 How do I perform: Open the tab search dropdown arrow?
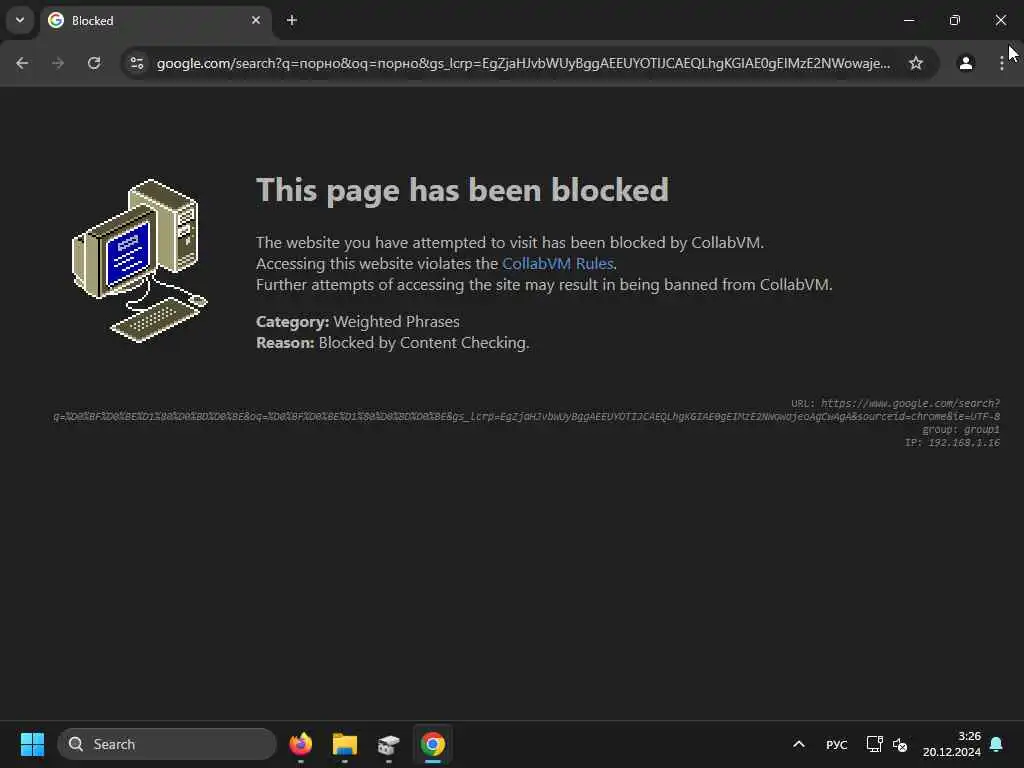click(x=20, y=20)
